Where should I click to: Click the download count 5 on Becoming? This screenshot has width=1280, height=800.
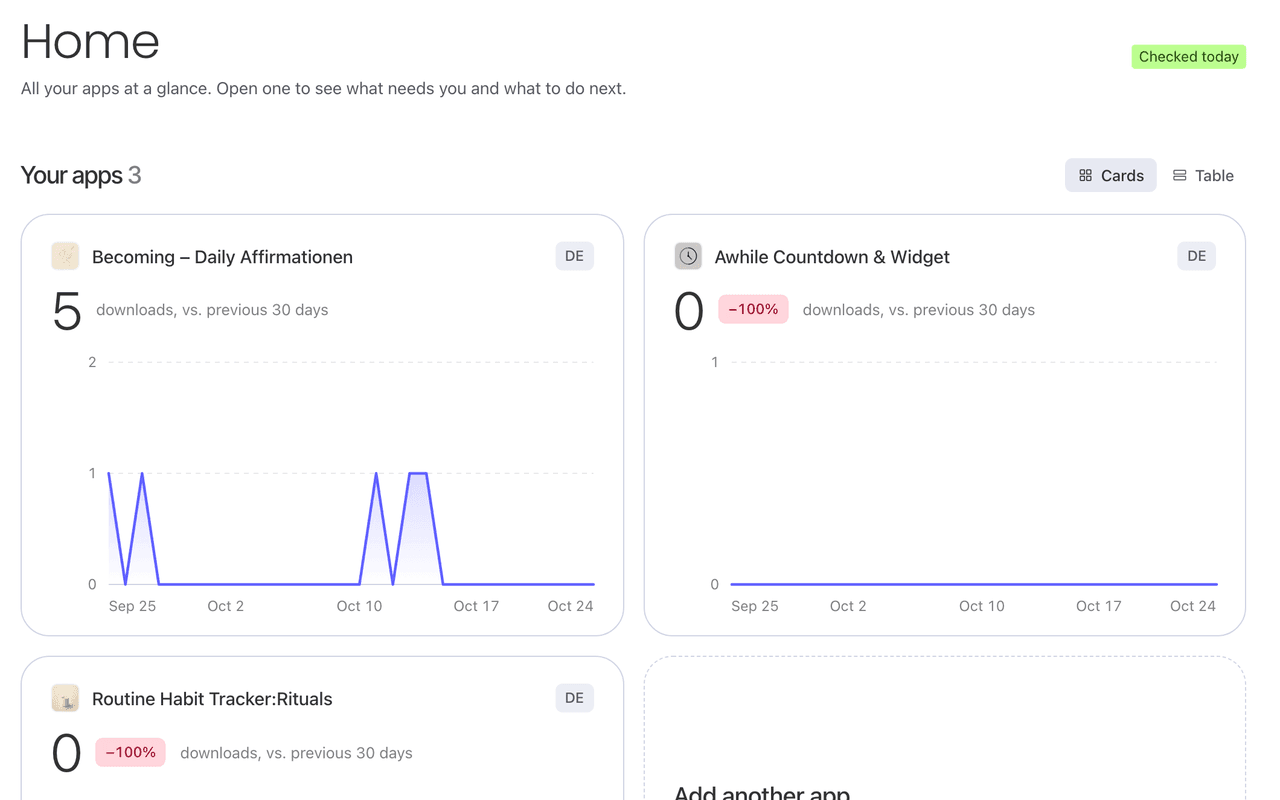pos(66,311)
